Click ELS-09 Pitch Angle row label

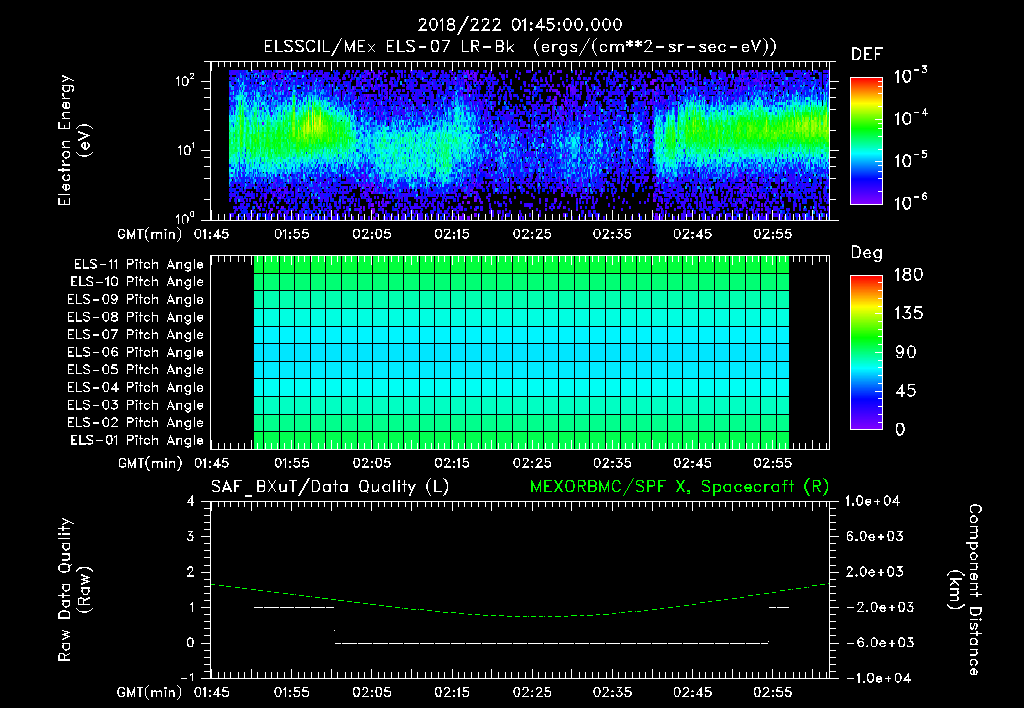[x=136, y=300]
